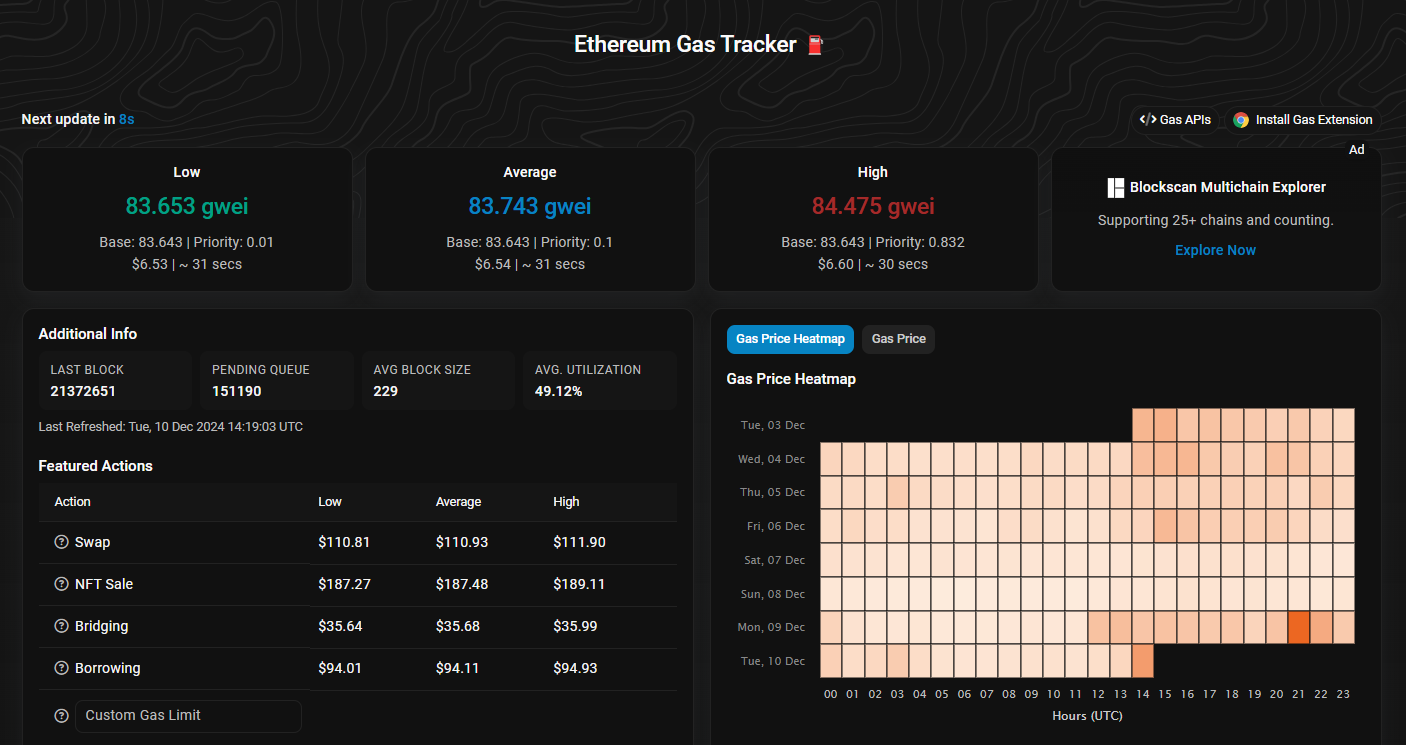The height and width of the screenshot is (745, 1406).
Task: Click the last block number 21372651
Action: click(x=83, y=391)
